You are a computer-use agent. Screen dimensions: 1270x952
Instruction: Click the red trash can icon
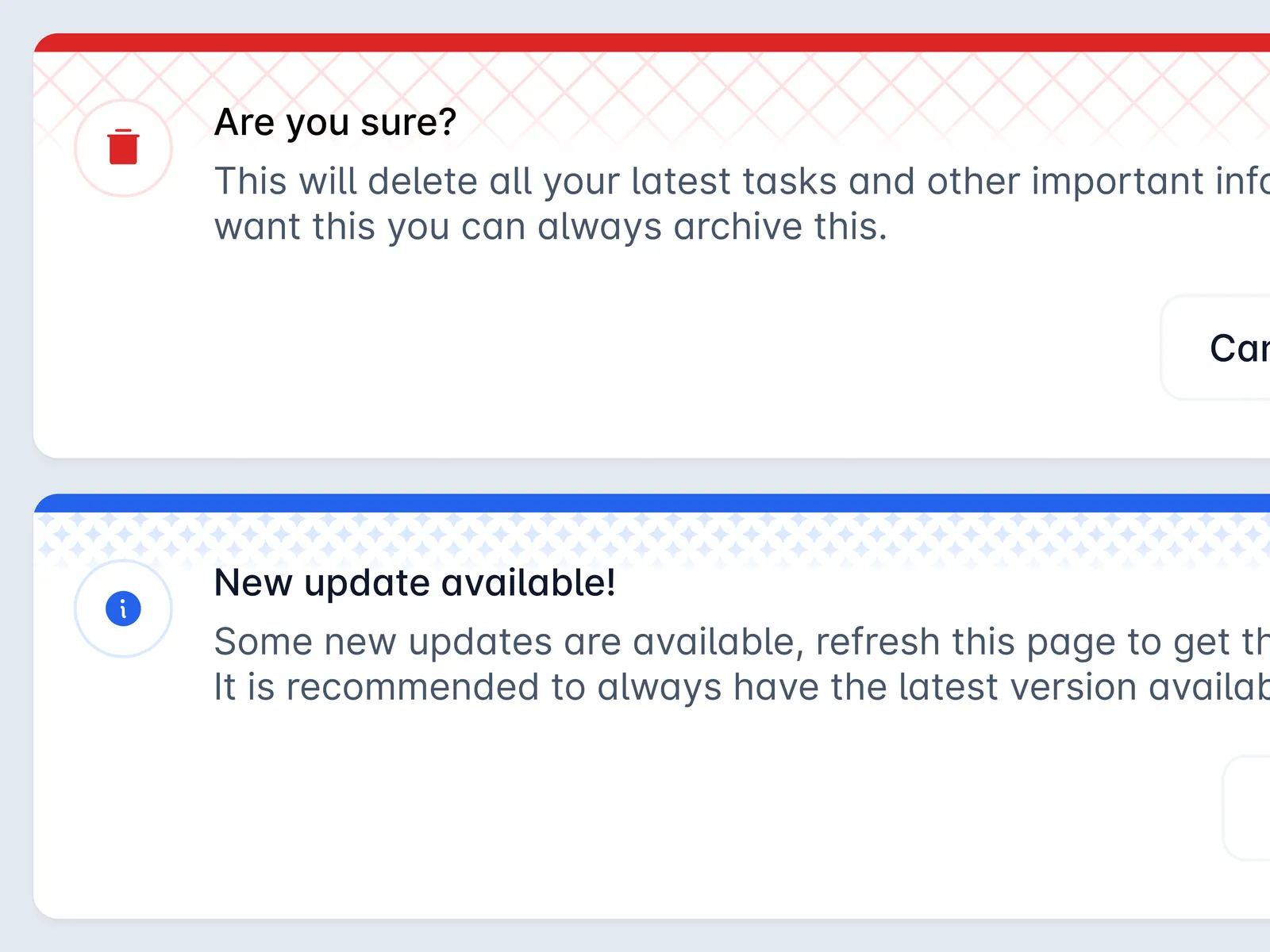tap(123, 148)
